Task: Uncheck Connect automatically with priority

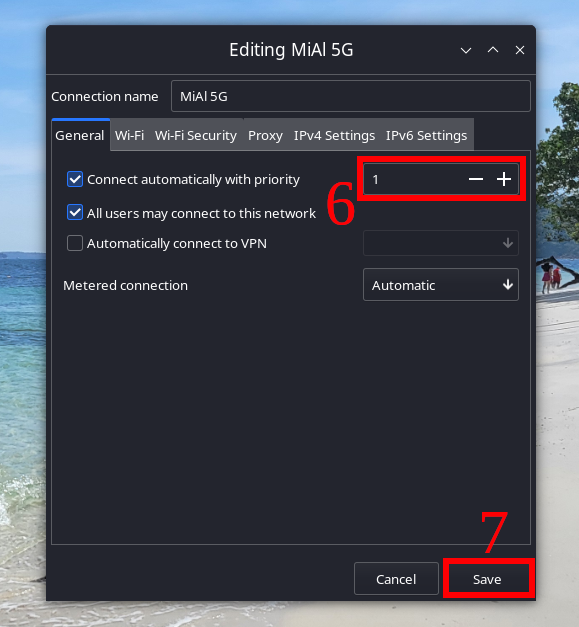Action: [x=75, y=179]
